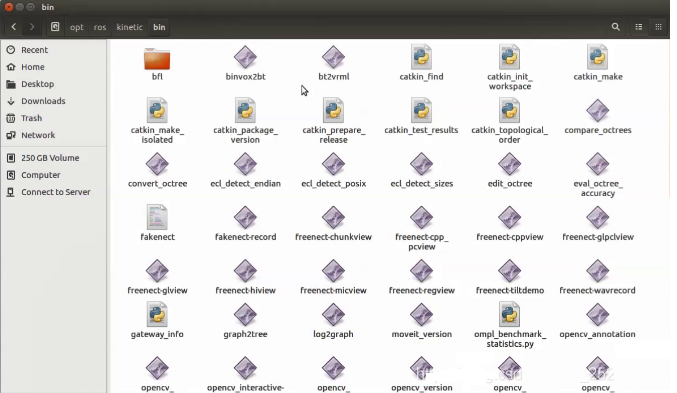This screenshot has height=393, width=677.
Task: Select the opencv_version executable icon
Action: [421, 368]
